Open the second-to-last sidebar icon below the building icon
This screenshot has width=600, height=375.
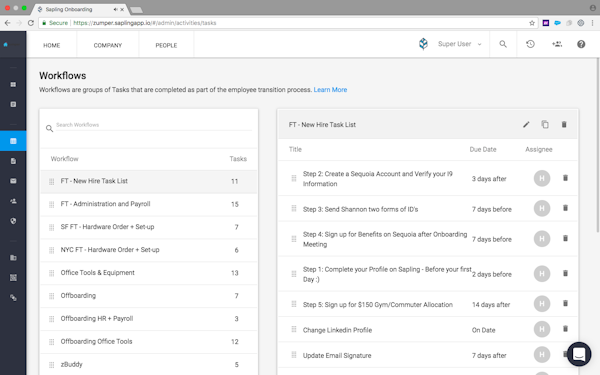point(13,277)
